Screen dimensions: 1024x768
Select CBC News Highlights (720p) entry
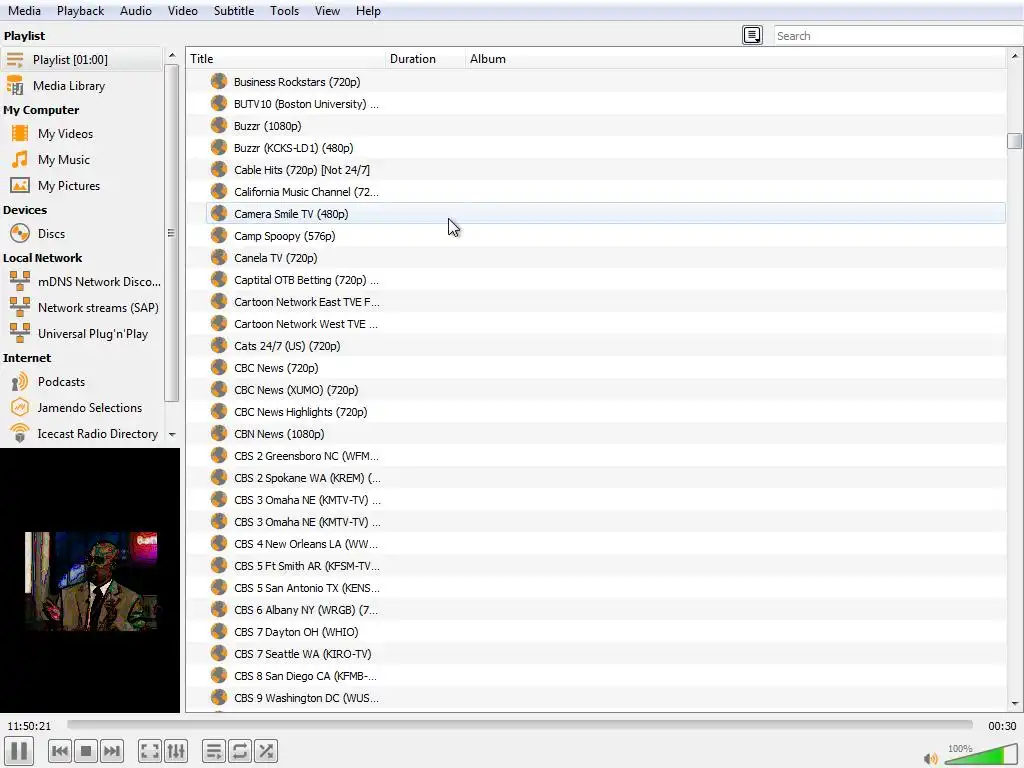point(605,412)
